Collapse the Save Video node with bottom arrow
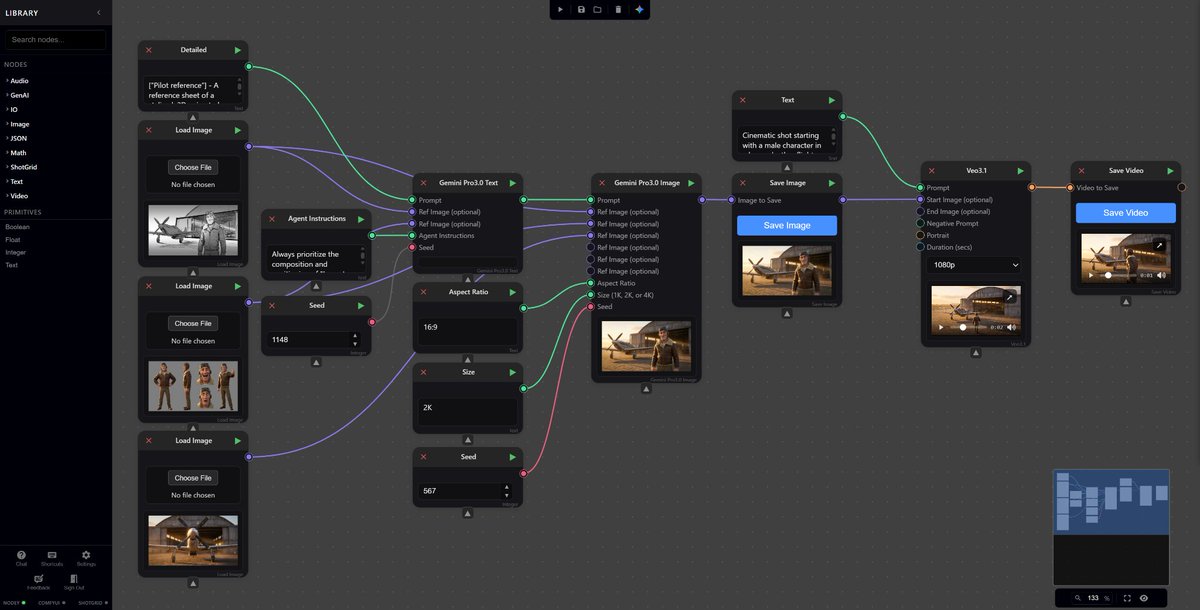 click(x=1126, y=301)
